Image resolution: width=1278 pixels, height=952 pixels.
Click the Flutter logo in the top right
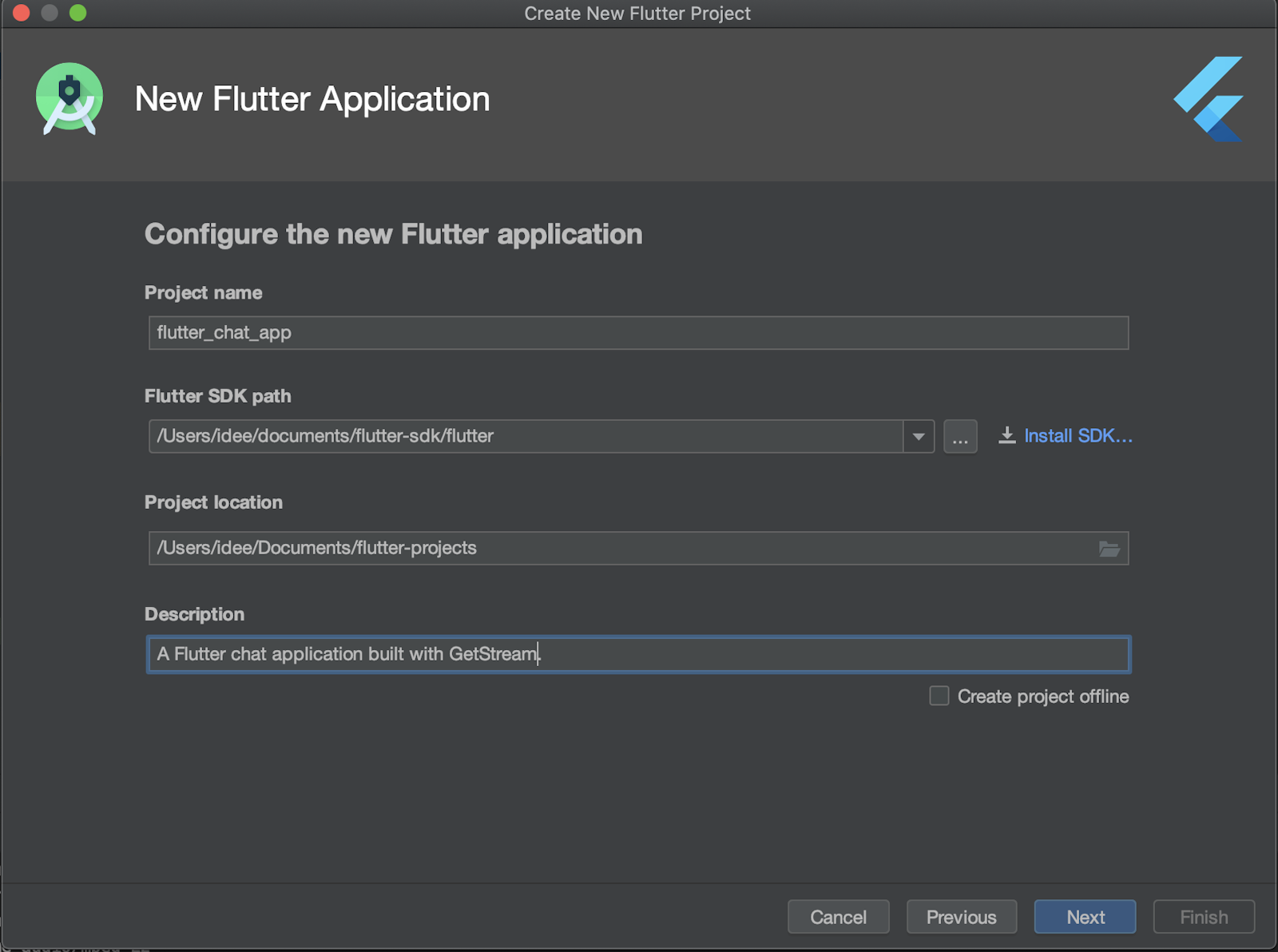pos(1206,97)
